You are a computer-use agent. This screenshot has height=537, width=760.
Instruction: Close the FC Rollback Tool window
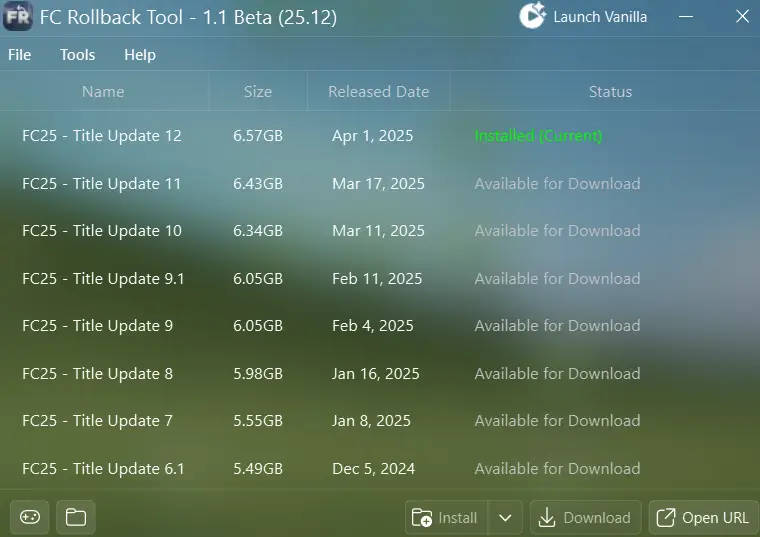coord(742,16)
